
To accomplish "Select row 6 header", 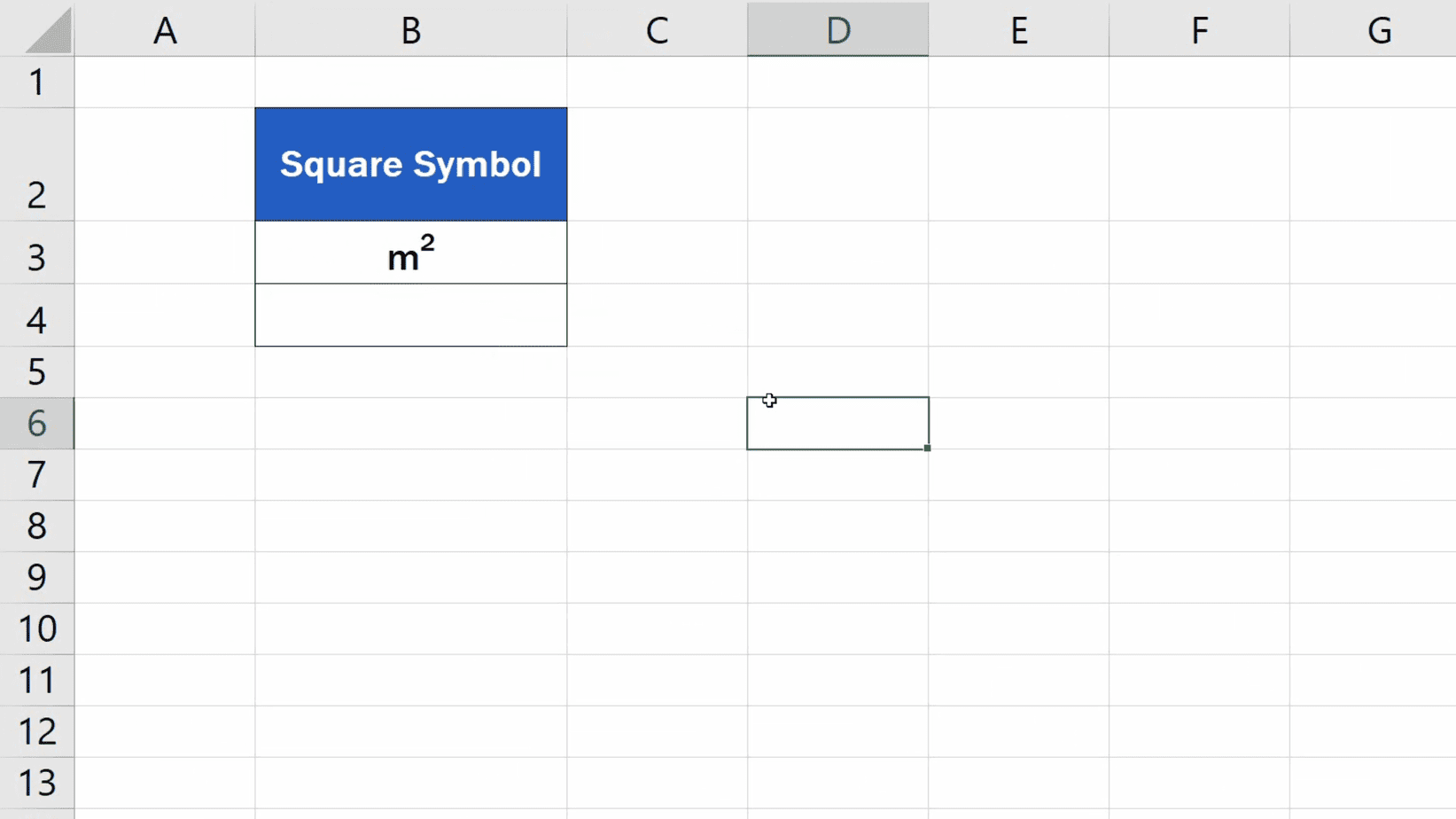I will coord(36,424).
